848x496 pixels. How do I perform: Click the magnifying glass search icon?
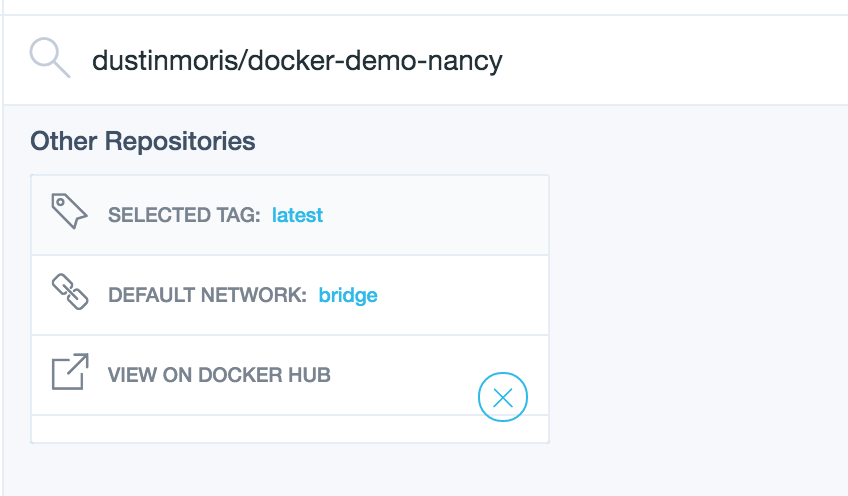tap(50, 57)
